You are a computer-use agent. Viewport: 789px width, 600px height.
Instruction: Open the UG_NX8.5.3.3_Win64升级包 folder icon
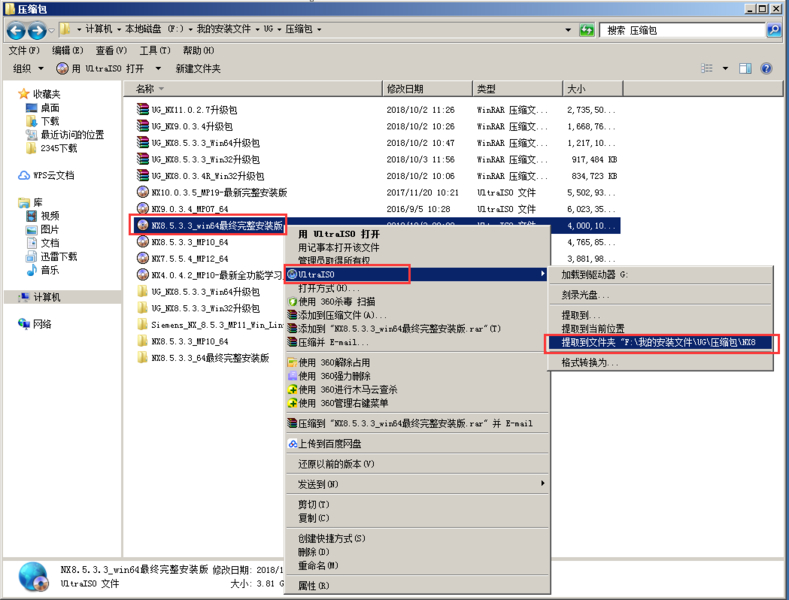[x=143, y=292]
